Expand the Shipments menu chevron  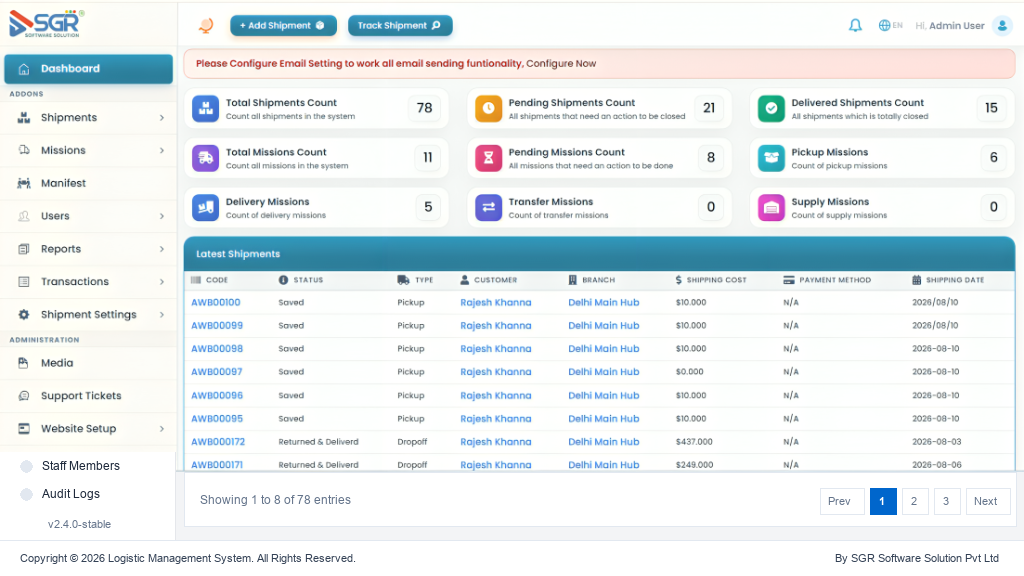pyautogui.click(x=161, y=118)
